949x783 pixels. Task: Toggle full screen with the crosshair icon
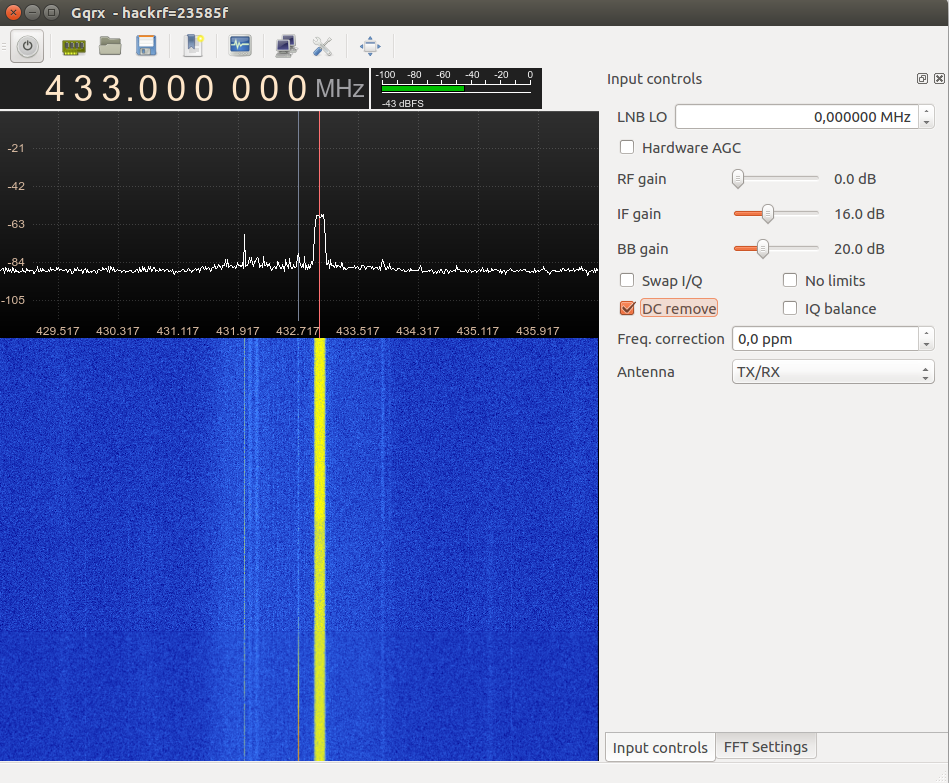(x=369, y=46)
